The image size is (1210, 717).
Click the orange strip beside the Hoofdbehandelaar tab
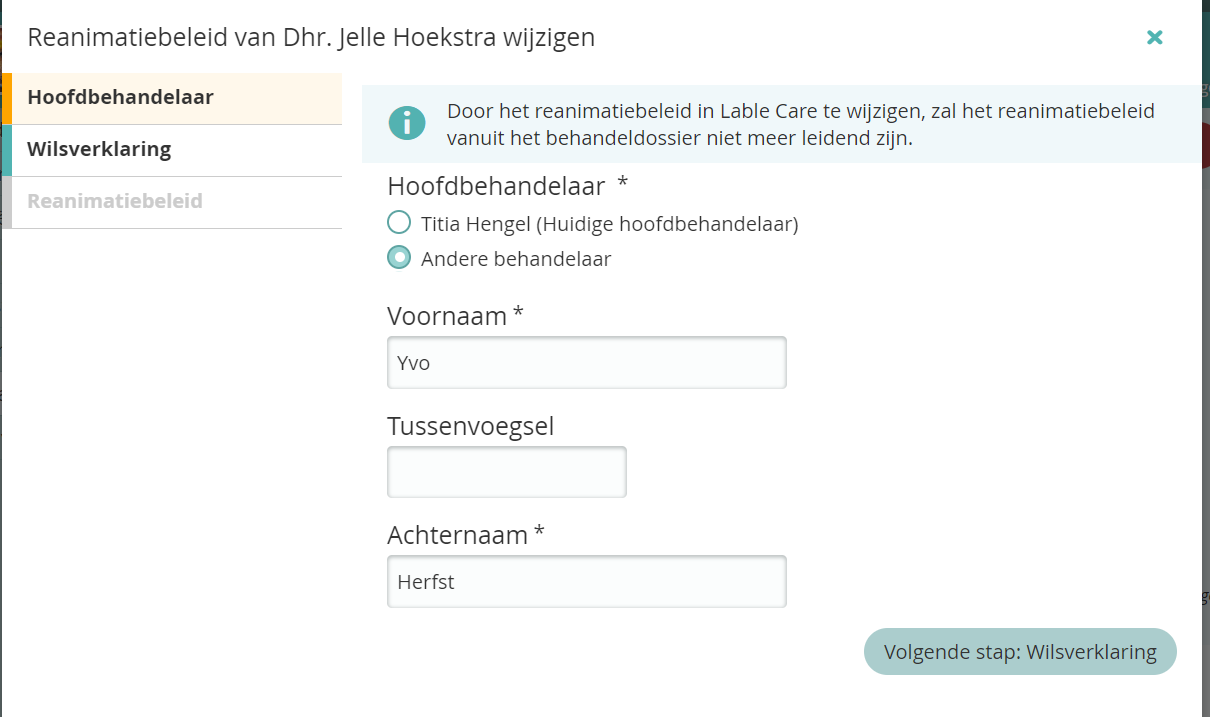tap(6, 98)
